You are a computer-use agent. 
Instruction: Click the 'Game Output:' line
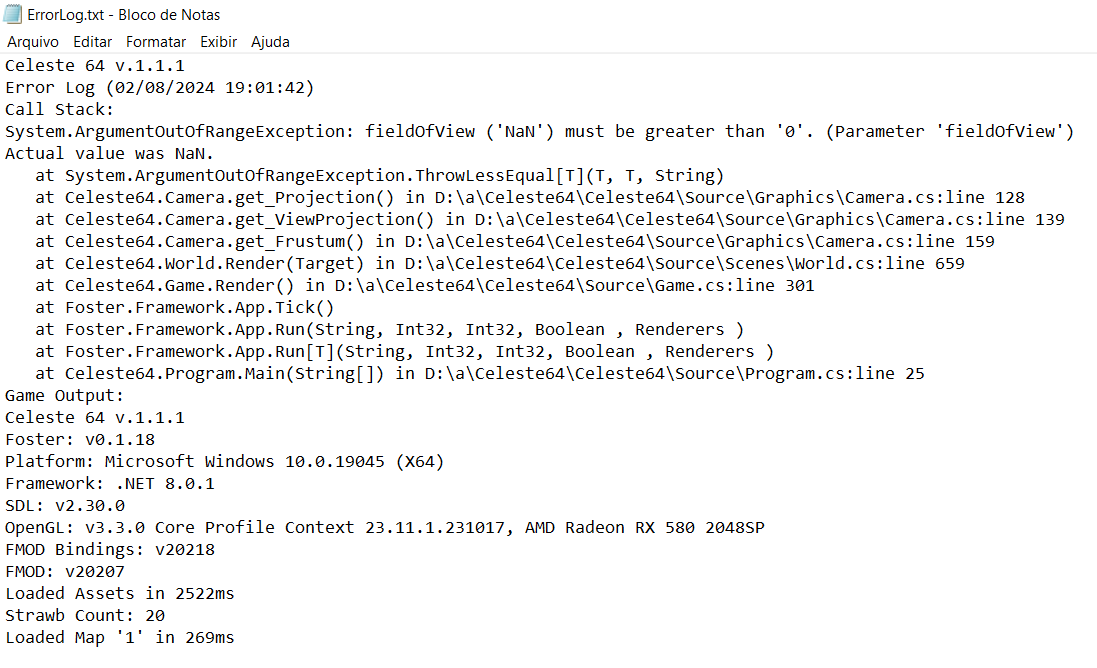(x=64, y=396)
